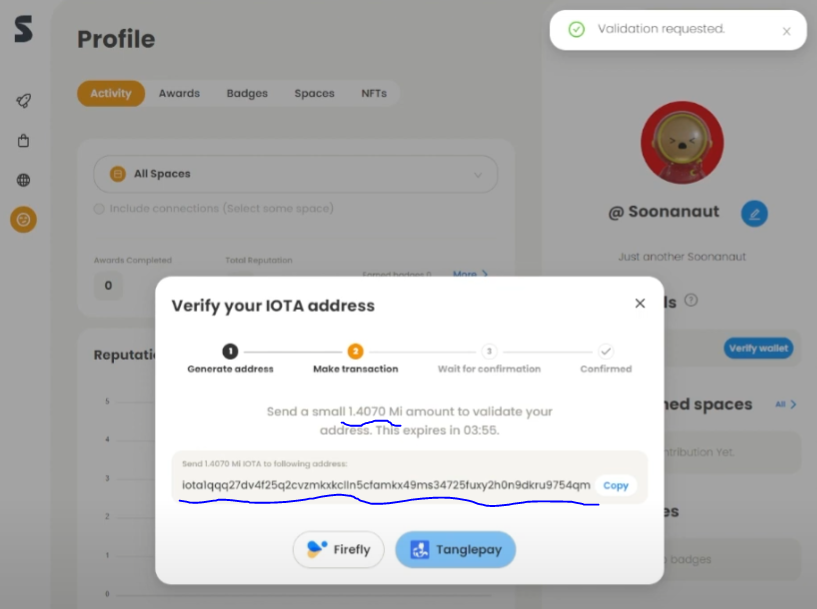Click the Soonanaut avatar image
Viewport: 817px width, 609px height.
681,143
